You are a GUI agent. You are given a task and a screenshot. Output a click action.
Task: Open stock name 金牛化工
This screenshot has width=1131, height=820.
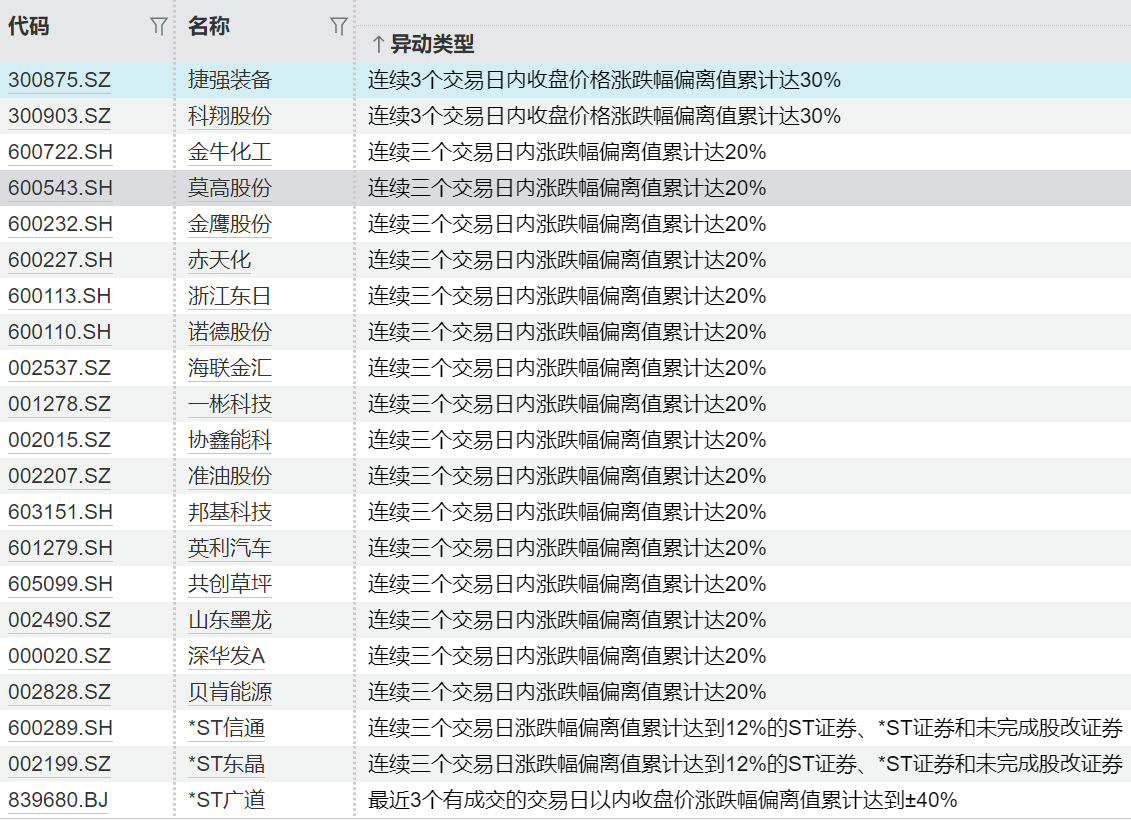(229, 152)
